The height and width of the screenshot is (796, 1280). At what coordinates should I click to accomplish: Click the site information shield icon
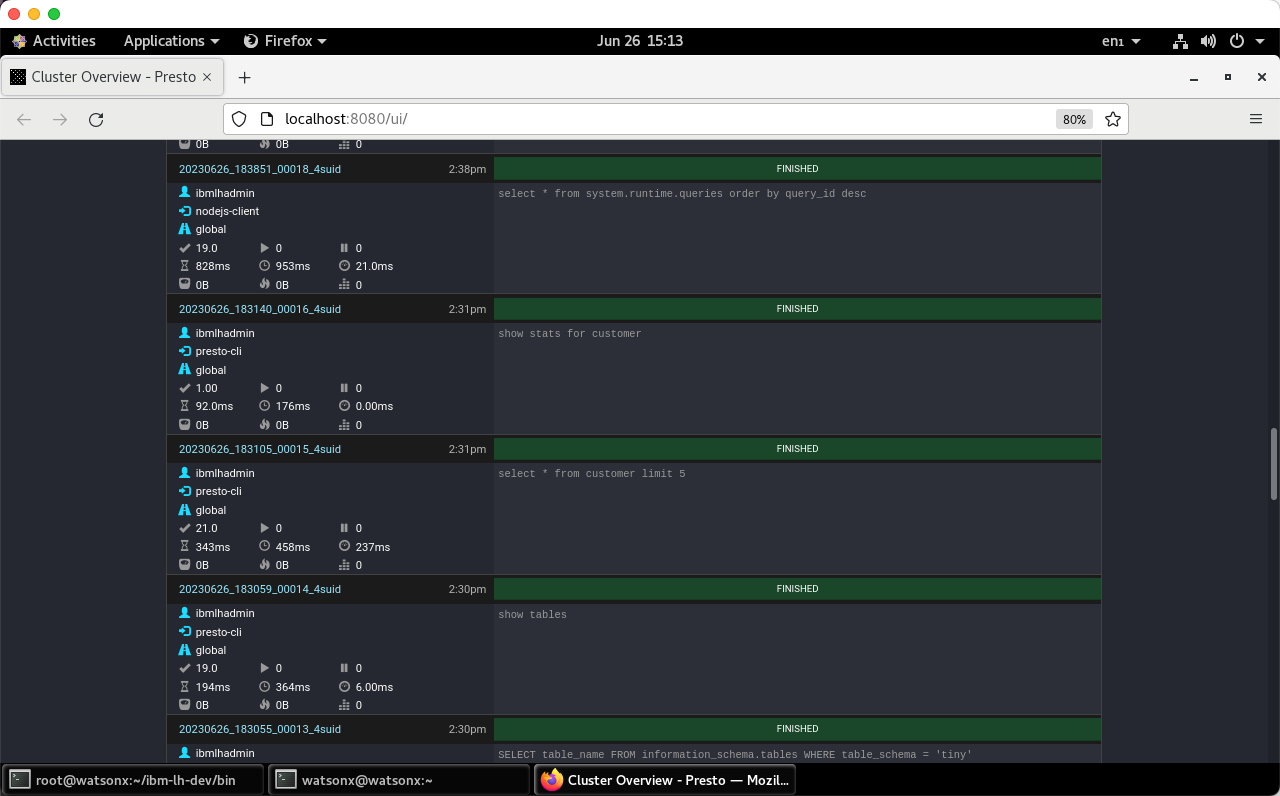click(239, 119)
